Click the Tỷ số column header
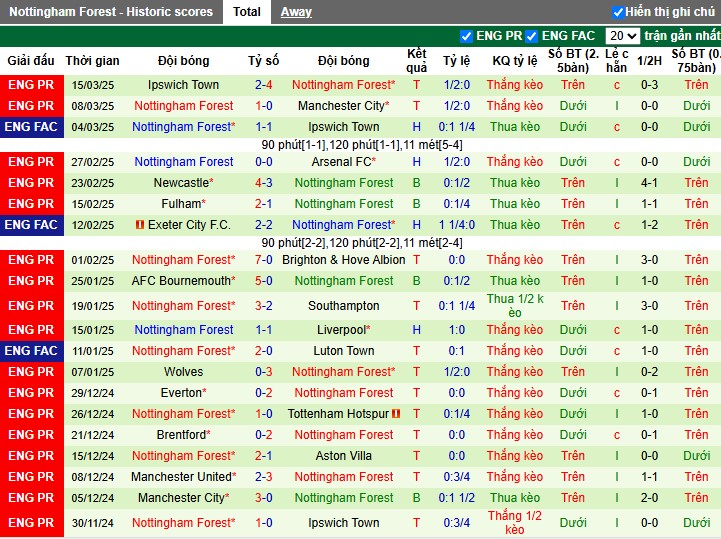721x539 pixels. [263, 61]
